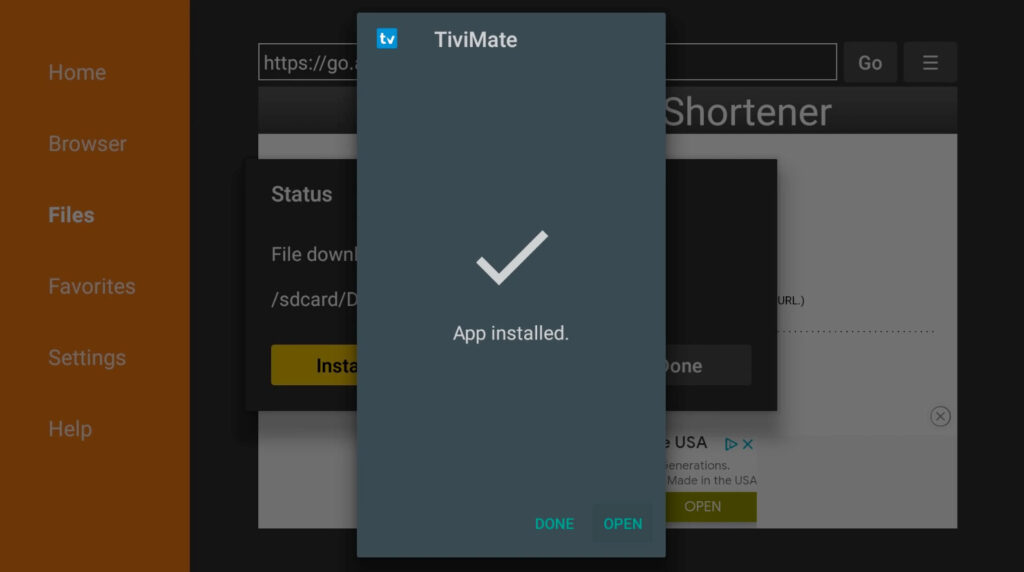
Task: Click the yellow Install button
Action: 314,365
